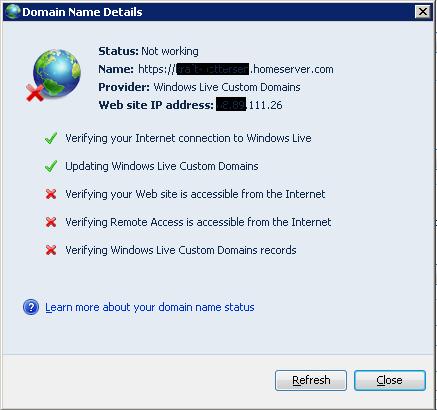Close the dialog with title bar X

click(423, 12)
